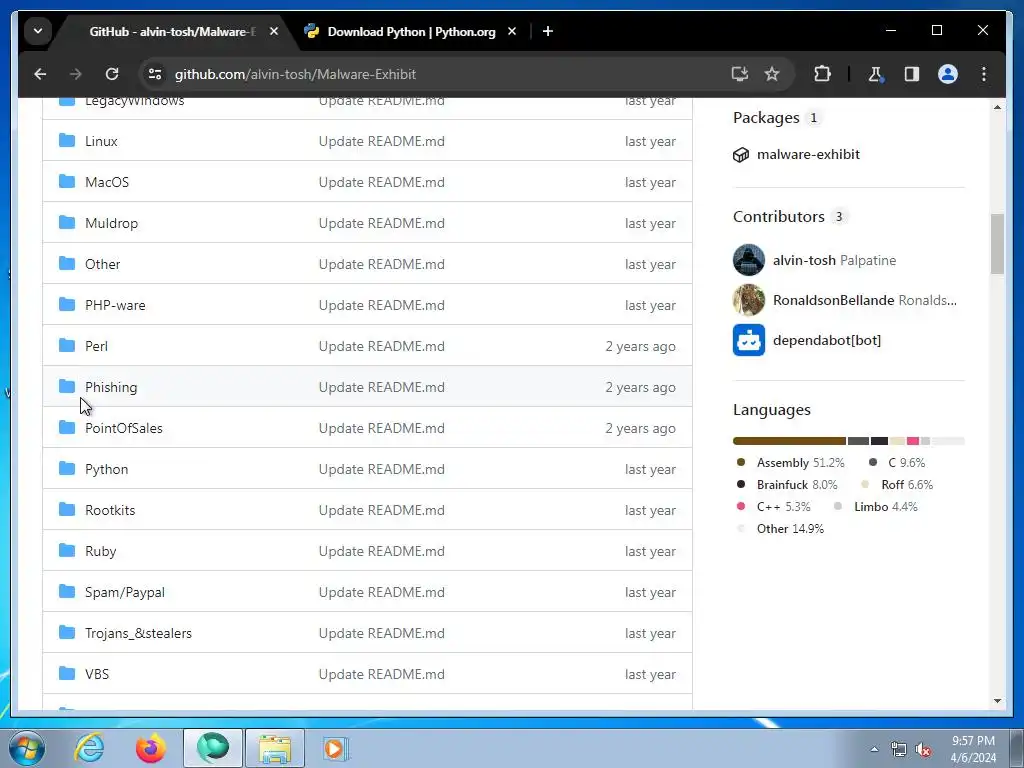Image resolution: width=1024 pixels, height=768 pixels.
Task: Reload the GitHub page
Action: [112, 74]
